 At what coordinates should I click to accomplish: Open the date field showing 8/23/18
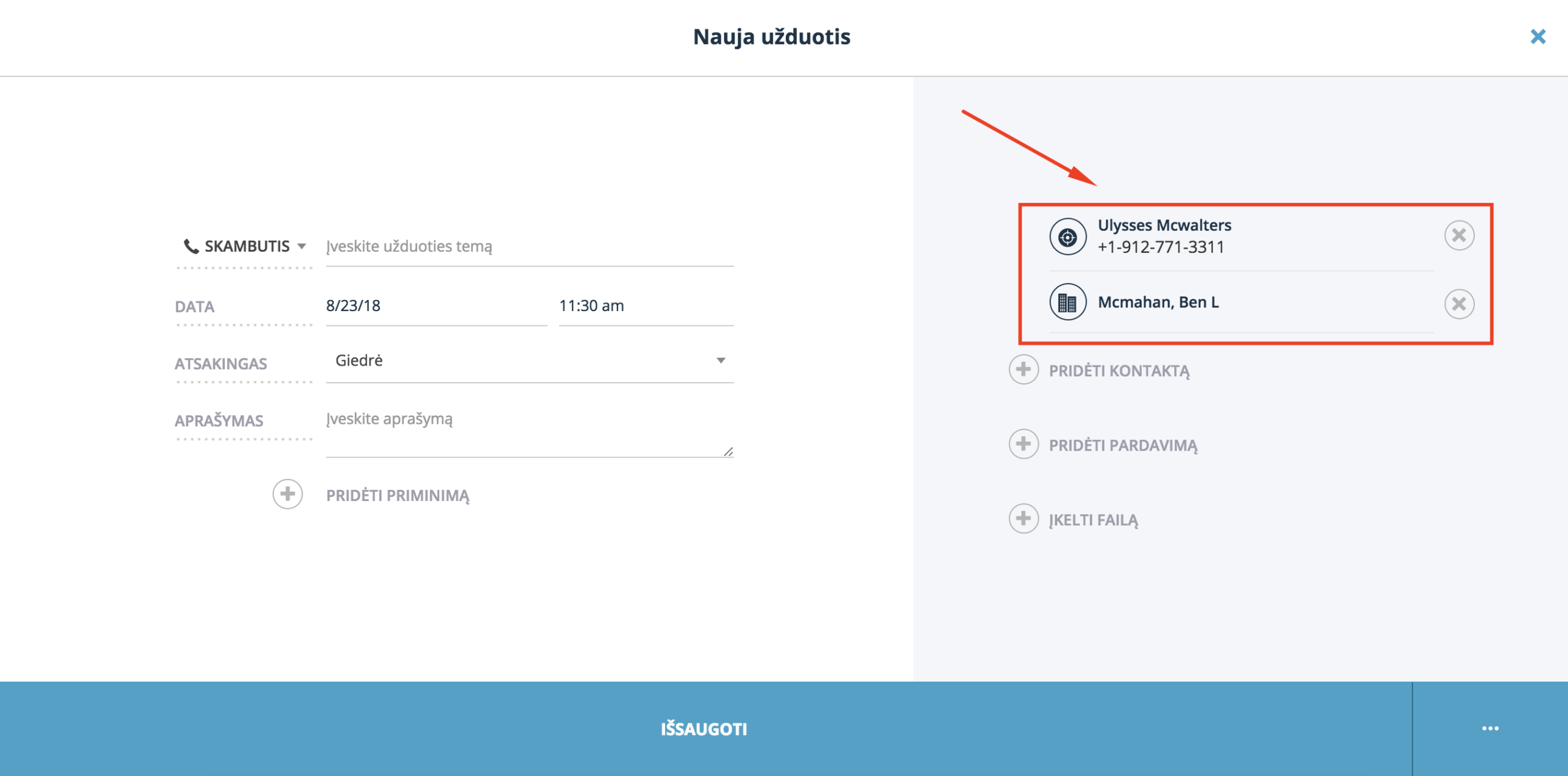coord(436,306)
